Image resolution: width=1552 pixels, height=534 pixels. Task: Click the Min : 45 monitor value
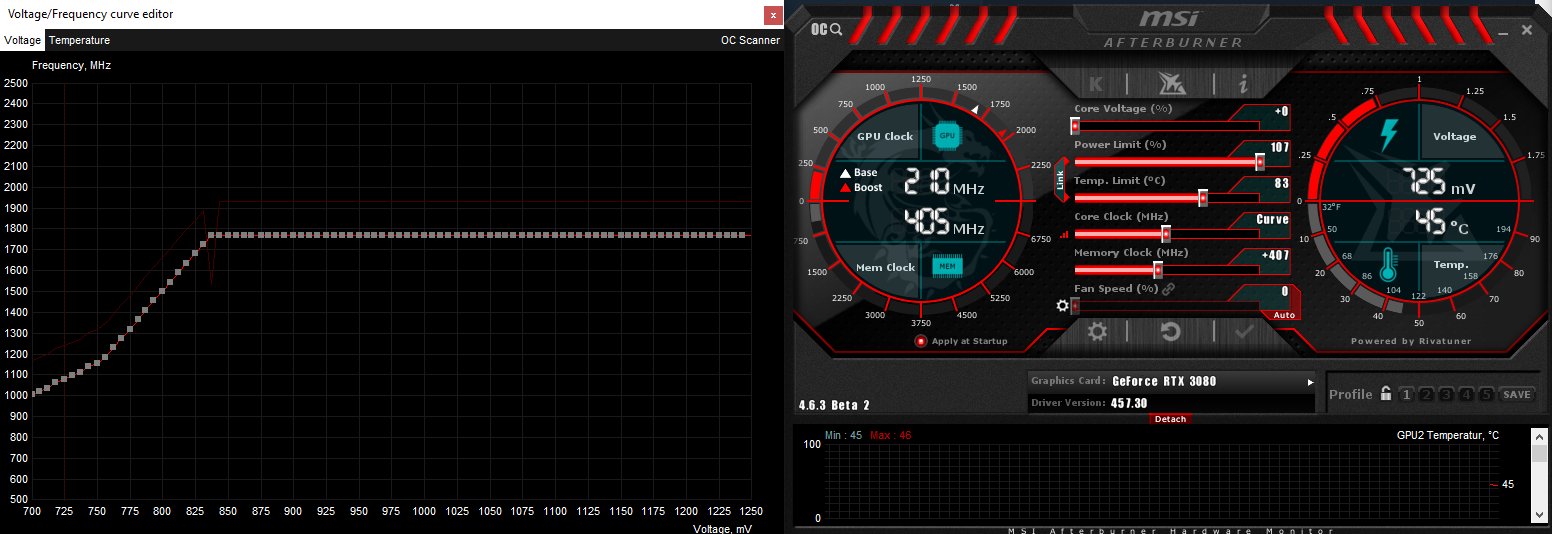point(844,435)
